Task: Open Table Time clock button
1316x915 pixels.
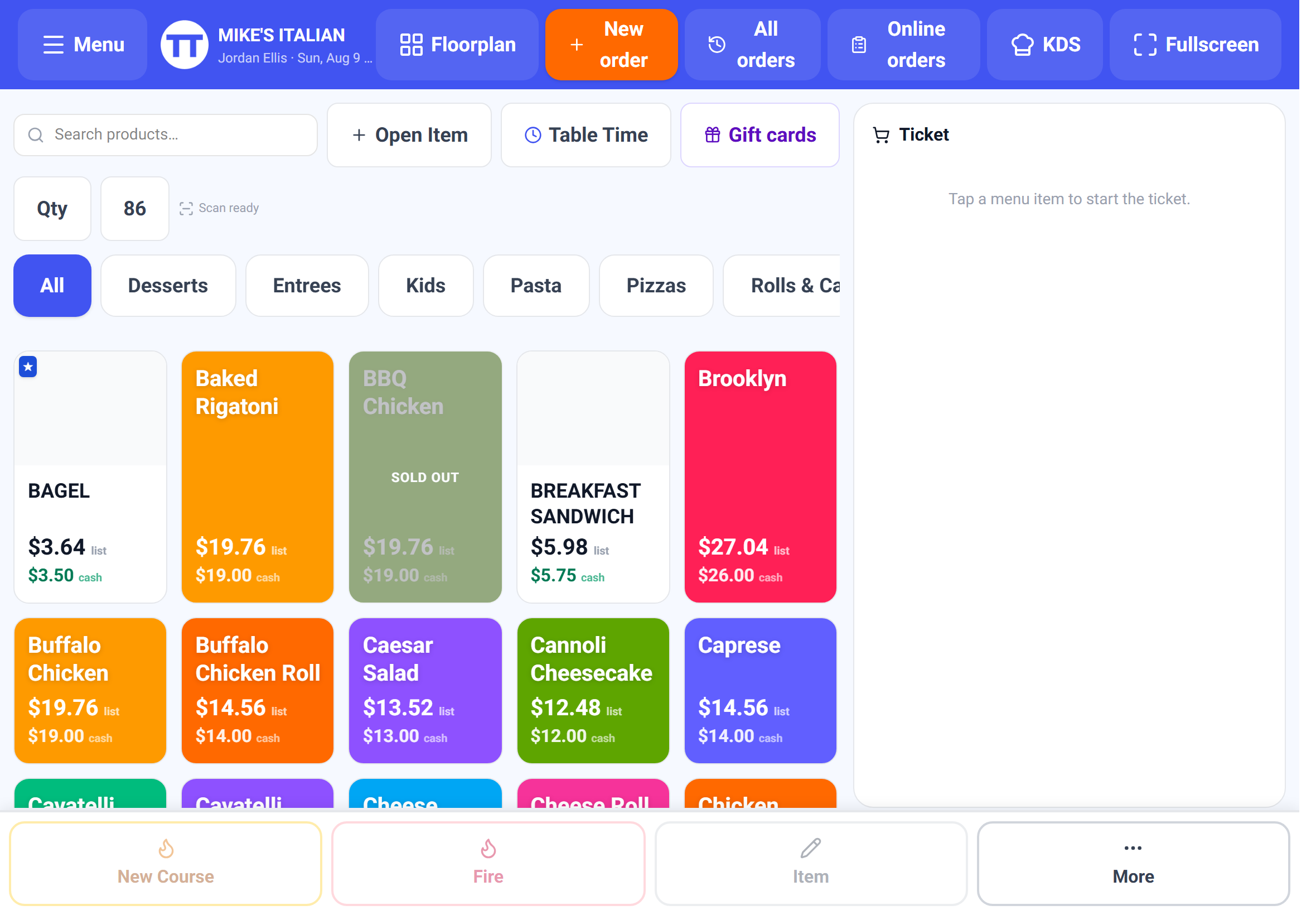Action: point(586,134)
